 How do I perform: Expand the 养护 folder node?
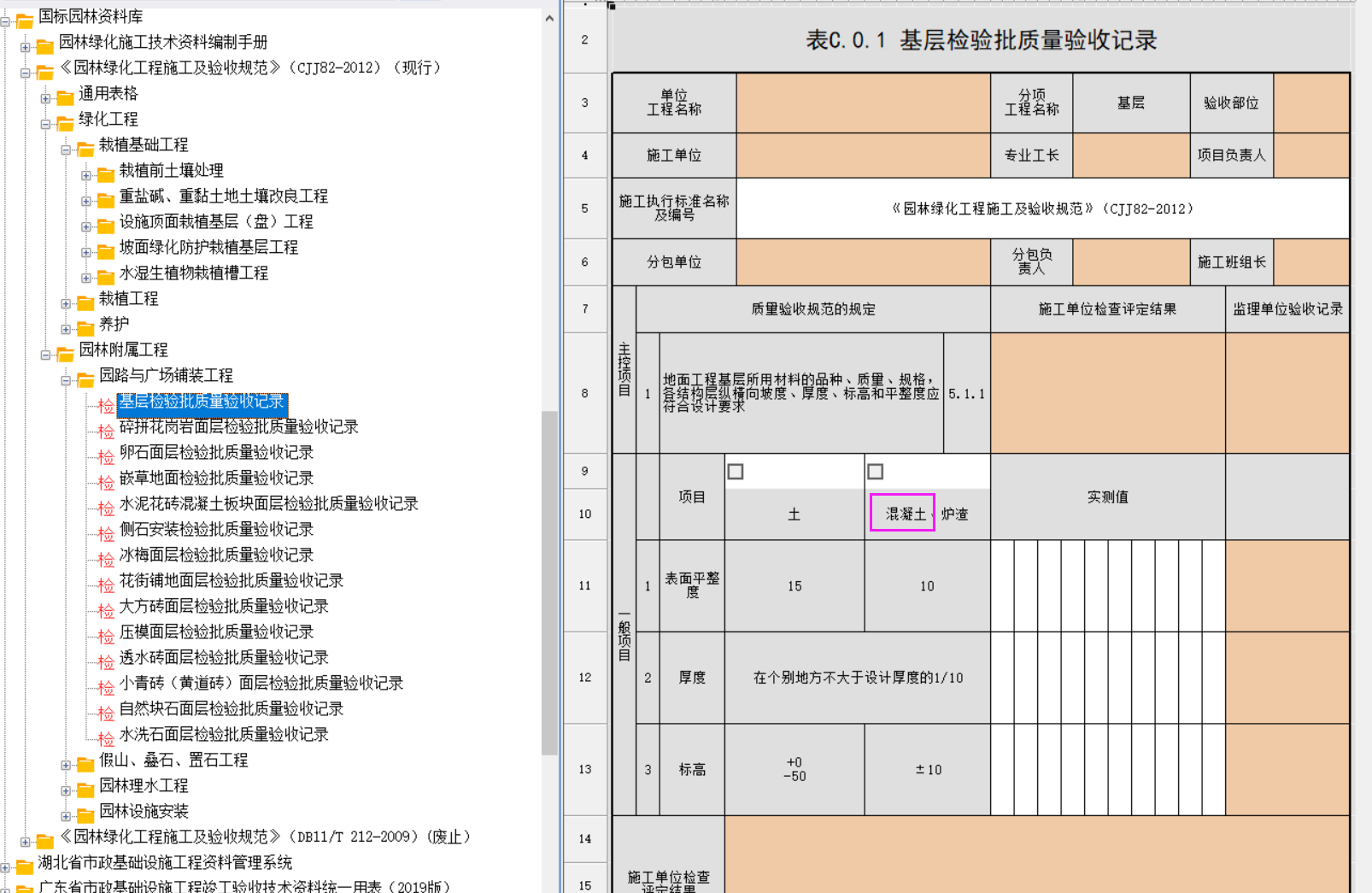66,329
